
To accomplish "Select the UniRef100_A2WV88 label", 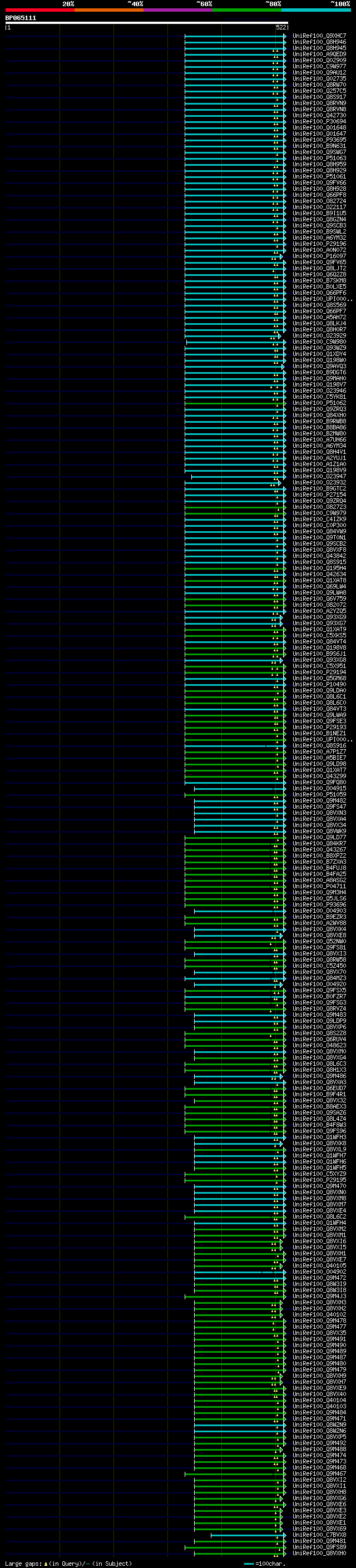I will click(x=319, y=923).
